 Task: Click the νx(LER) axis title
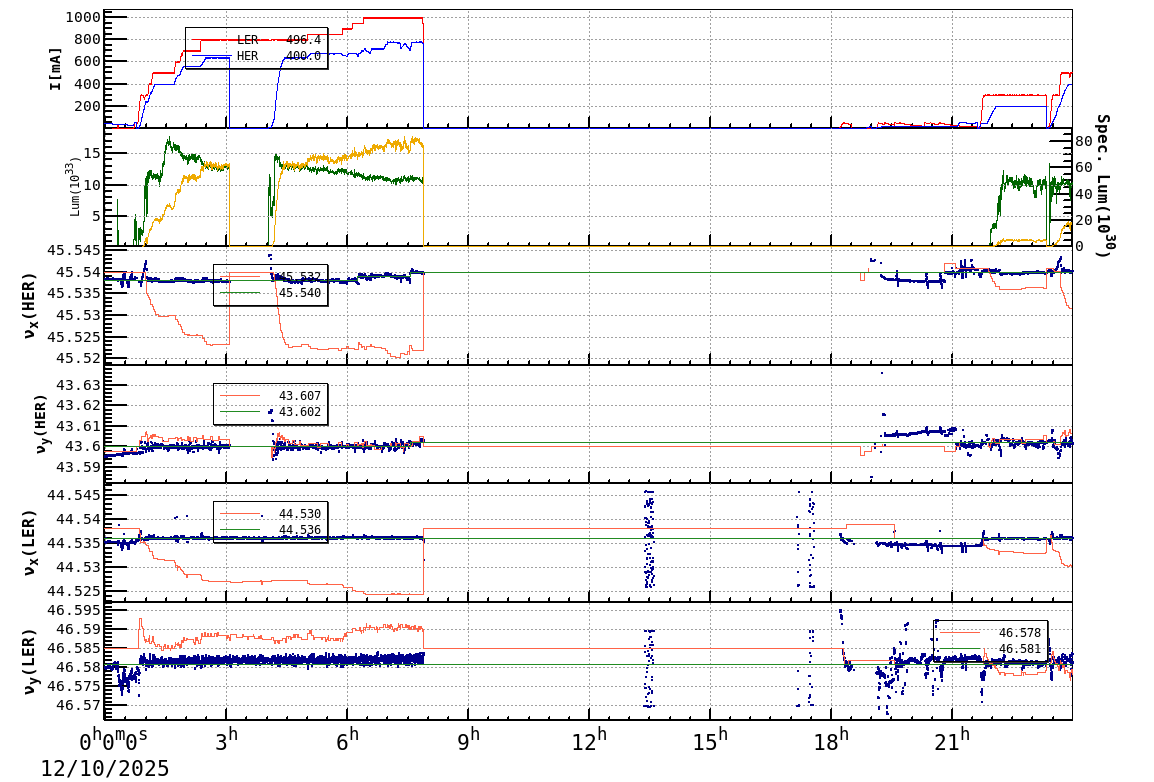(30, 542)
